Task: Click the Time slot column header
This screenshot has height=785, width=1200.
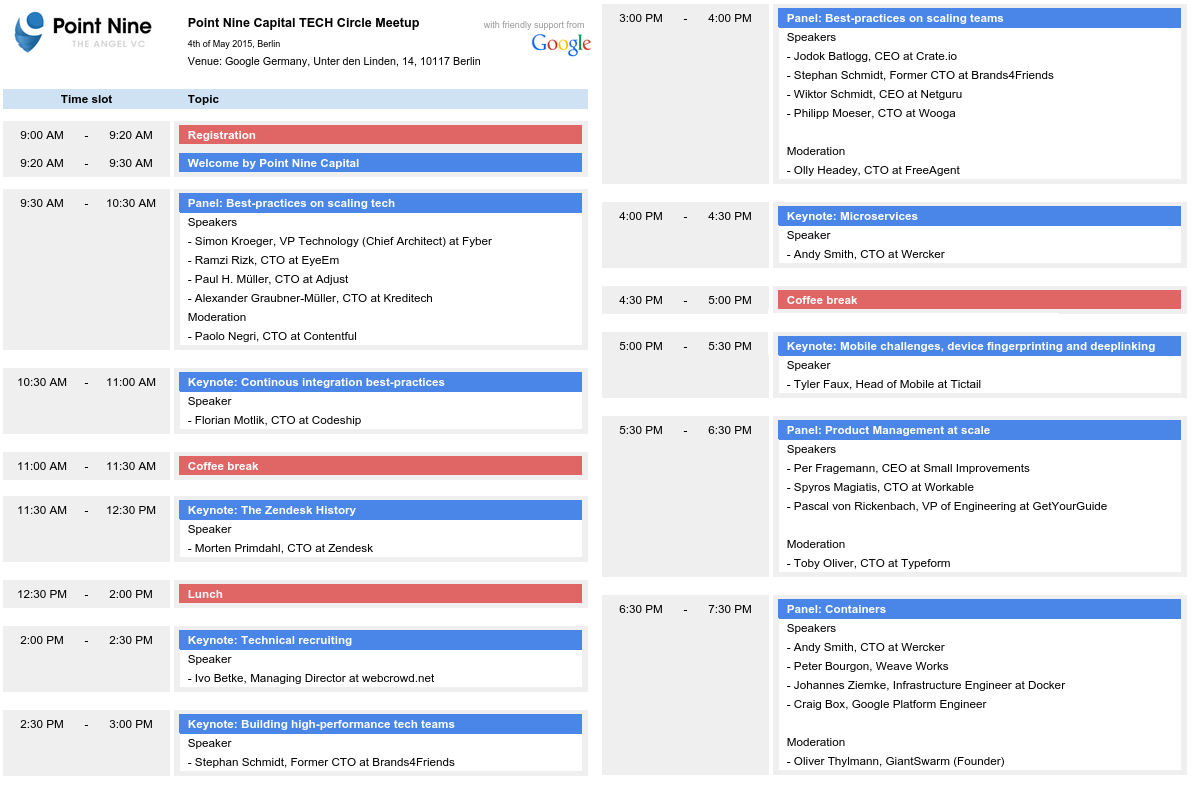Action: tap(86, 99)
